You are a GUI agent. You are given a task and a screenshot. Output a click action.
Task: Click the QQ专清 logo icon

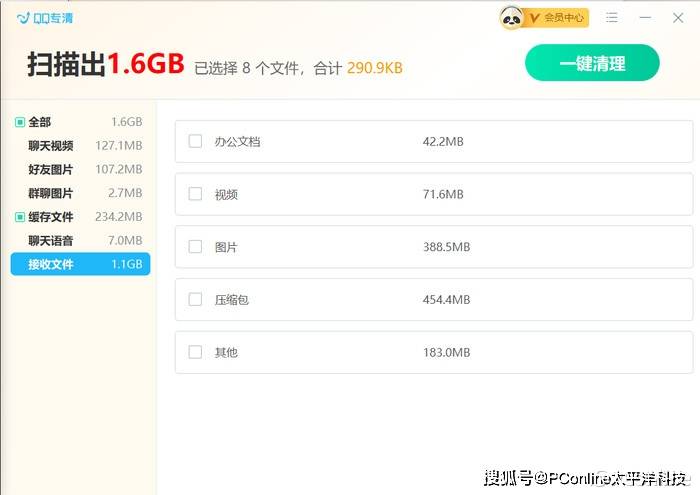click(x=23, y=18)
